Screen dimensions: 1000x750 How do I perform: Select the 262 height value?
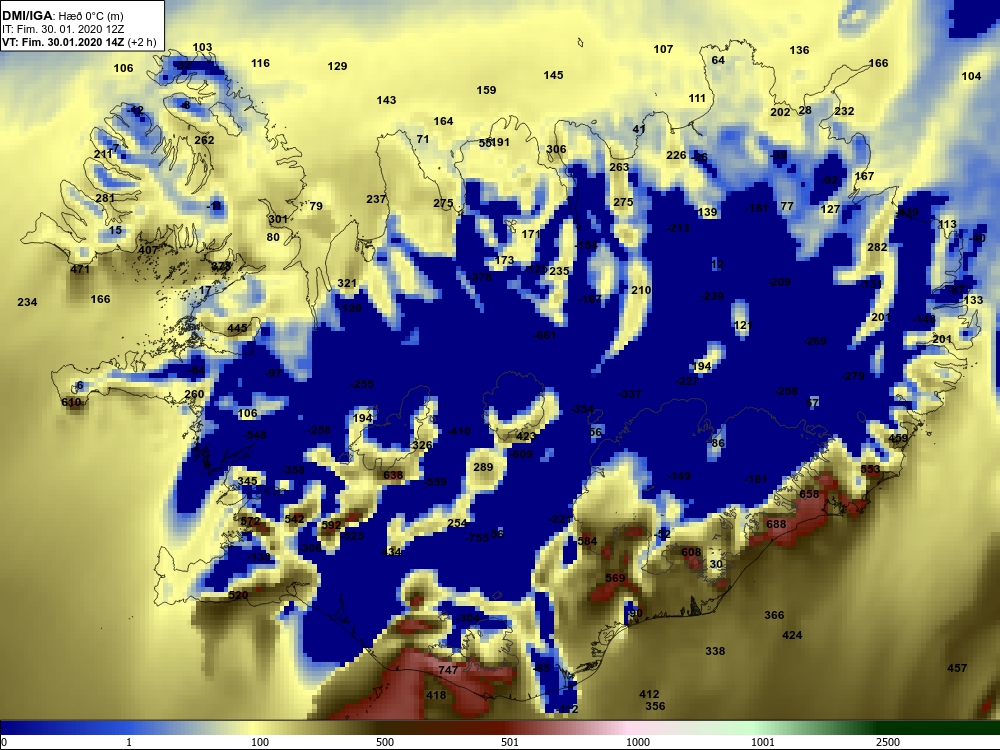204,140
